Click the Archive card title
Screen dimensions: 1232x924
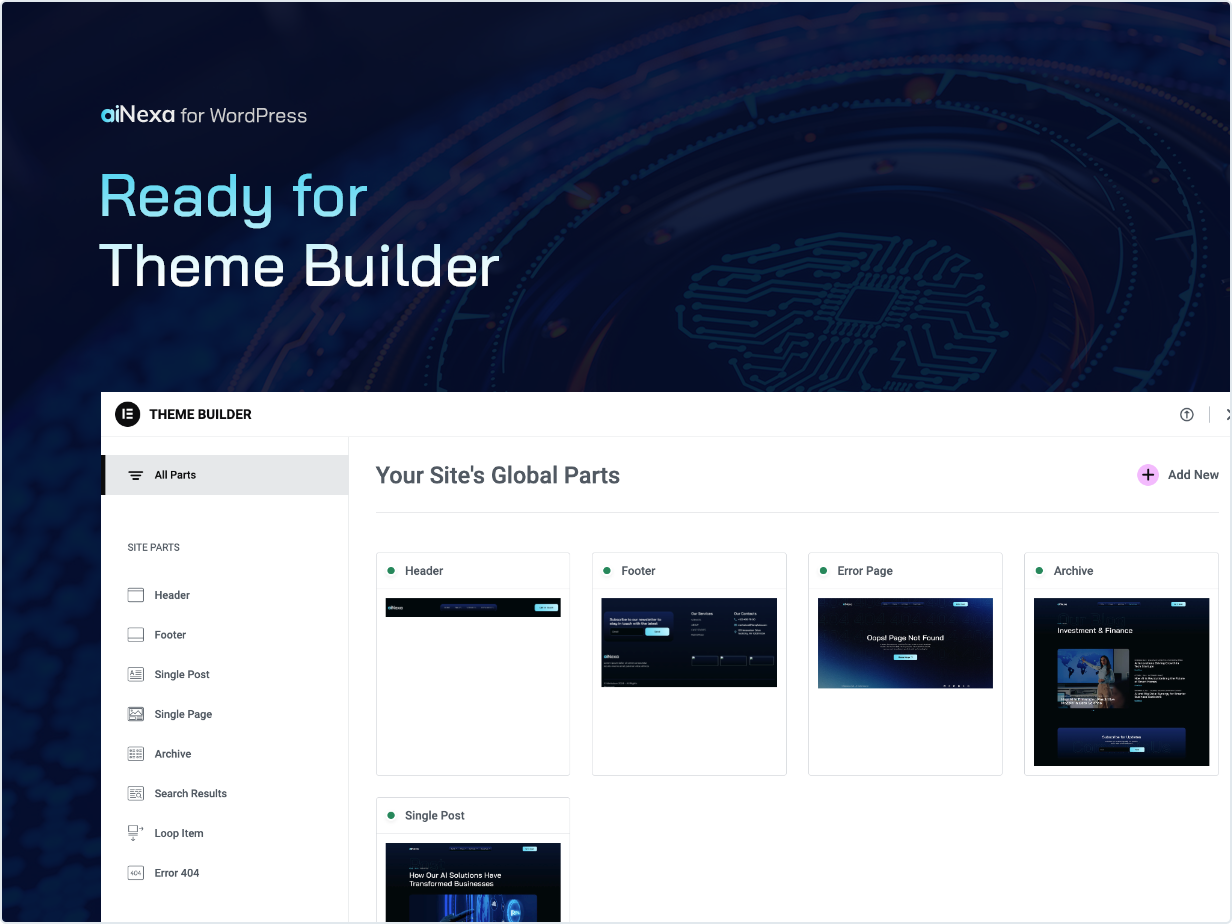[x=1073, y=571]
